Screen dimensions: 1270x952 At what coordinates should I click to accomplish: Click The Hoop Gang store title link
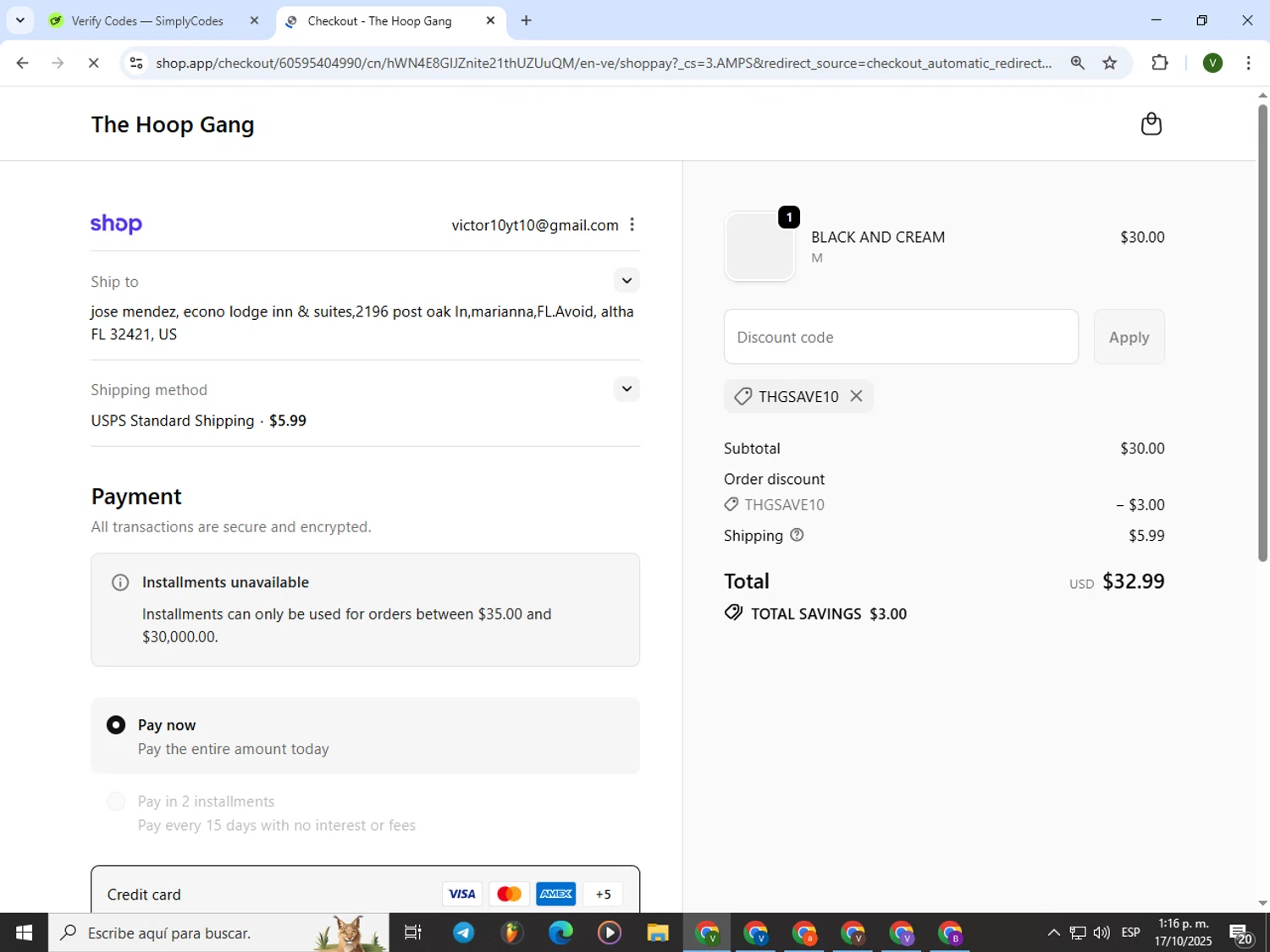pyautogui.click(x=173, y=124)
